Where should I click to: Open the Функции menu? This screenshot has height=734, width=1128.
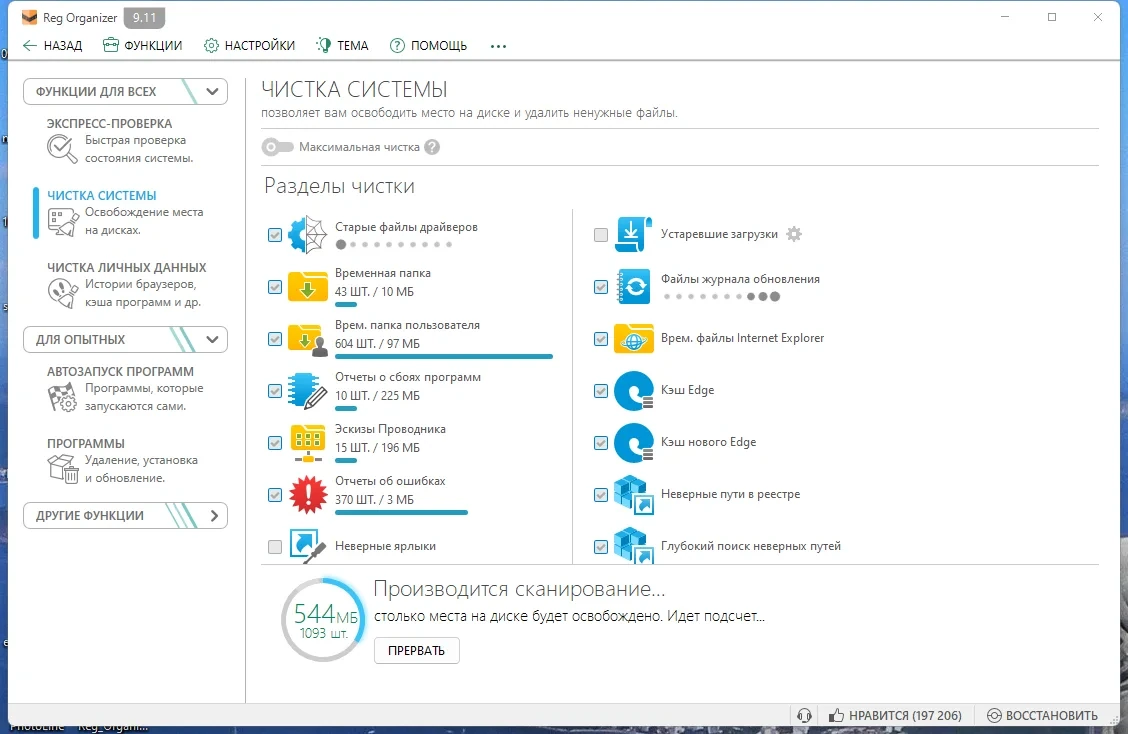point(142,46)
